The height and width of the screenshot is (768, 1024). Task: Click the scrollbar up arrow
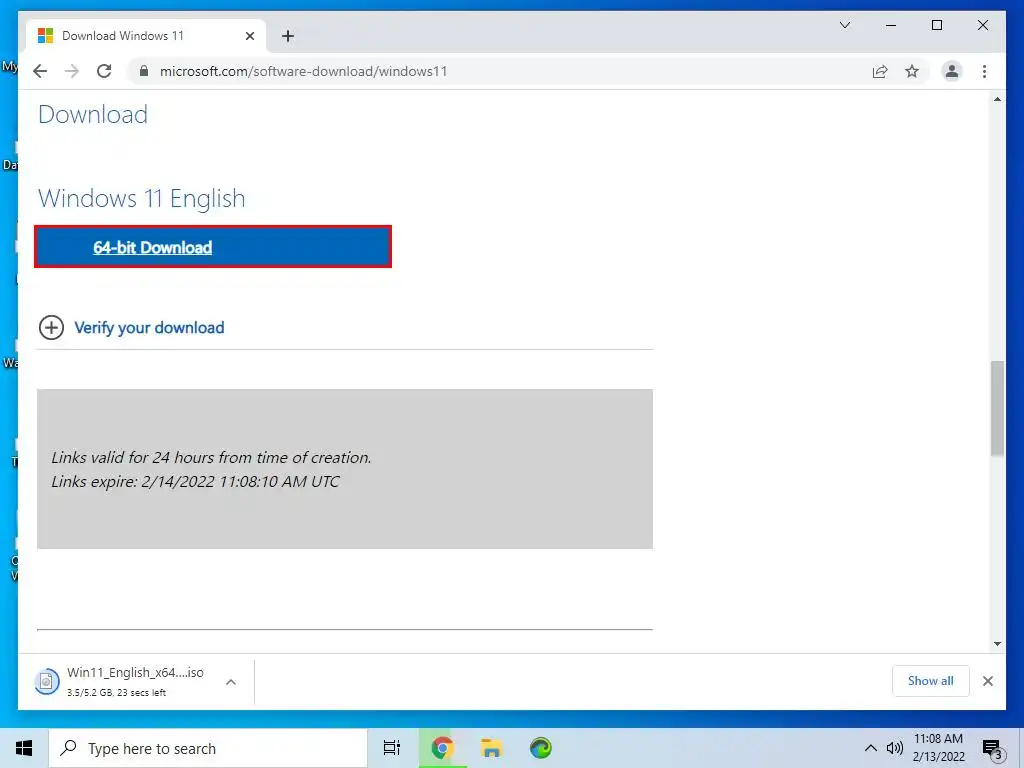pyautogui.click(x=997, y=99)
